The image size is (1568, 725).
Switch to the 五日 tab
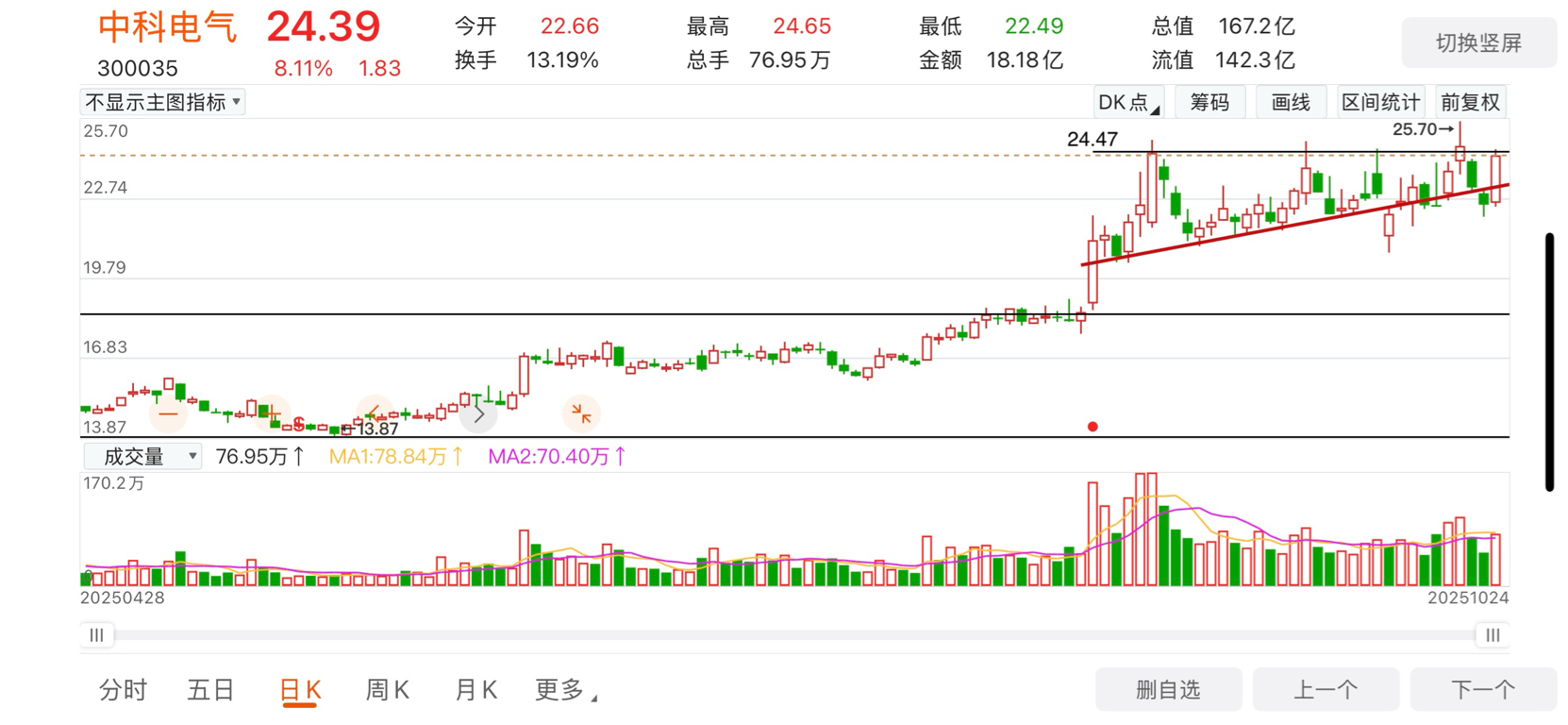[210, 691]
